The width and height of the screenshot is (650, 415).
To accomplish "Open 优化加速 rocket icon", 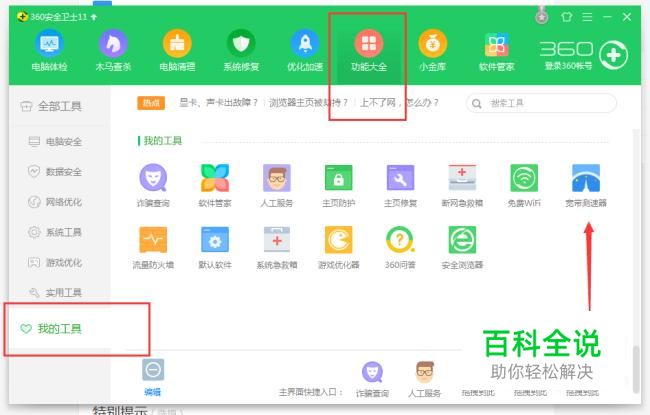I will click(x=305, y=43).
